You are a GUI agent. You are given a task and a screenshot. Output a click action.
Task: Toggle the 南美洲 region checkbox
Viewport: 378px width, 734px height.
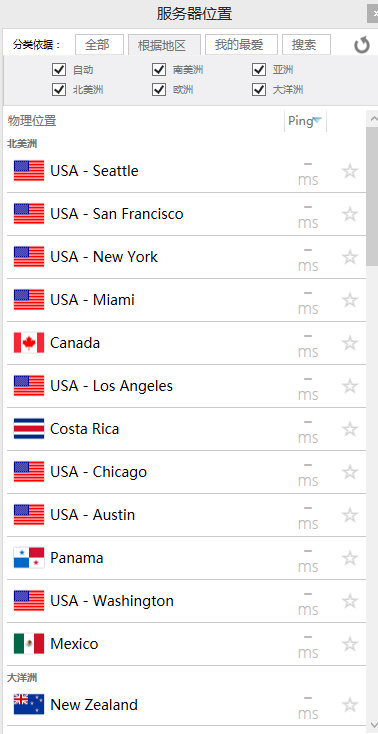(159, 70)
